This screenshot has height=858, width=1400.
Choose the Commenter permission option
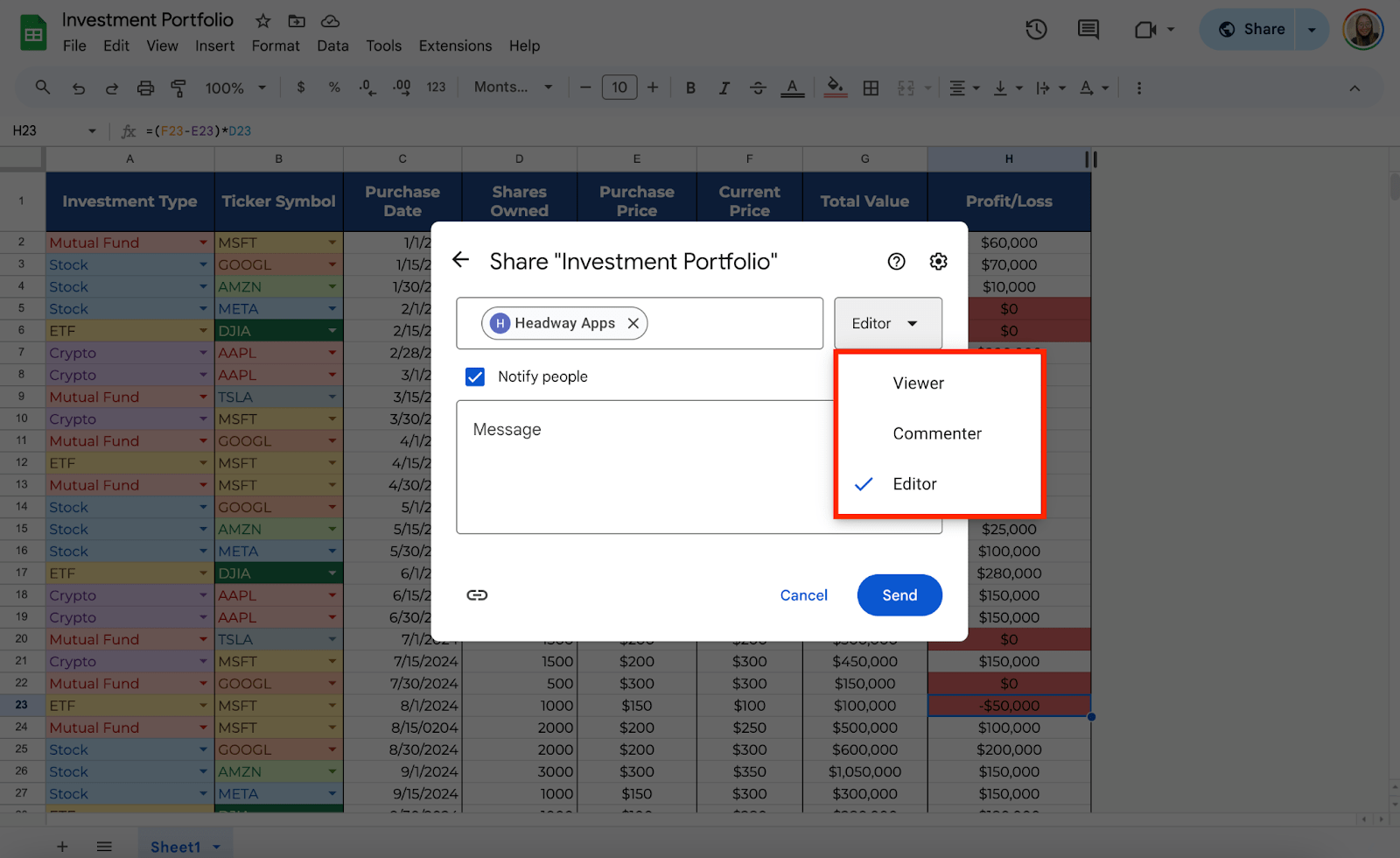(936, 434)
